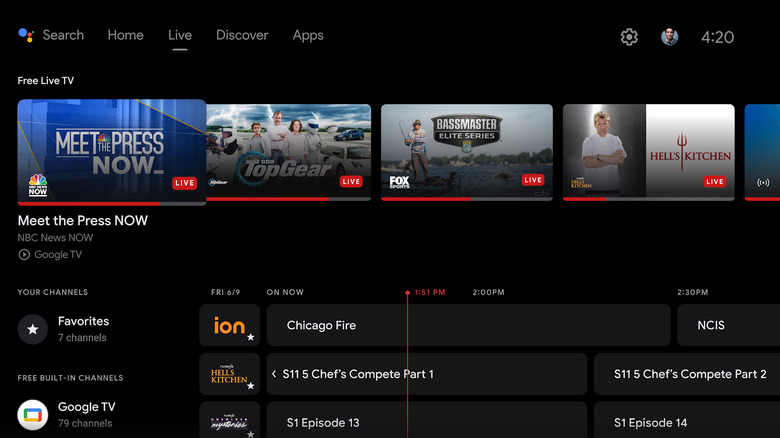Select the ion channel logo
The width and height of the screenshot is (780, 438).
point(229,325)
